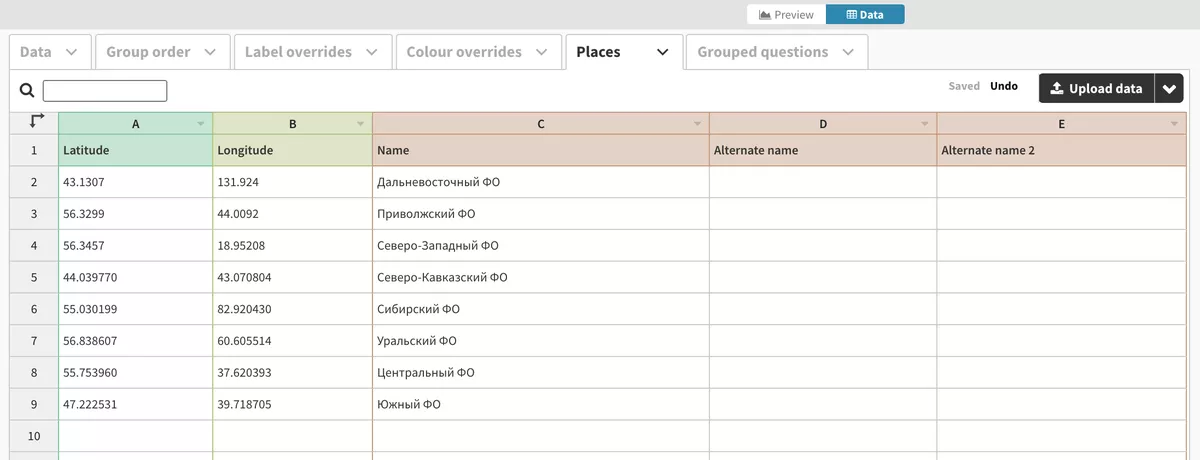
Task: Open the Grouped questions tab
Action: click(776, 52)
